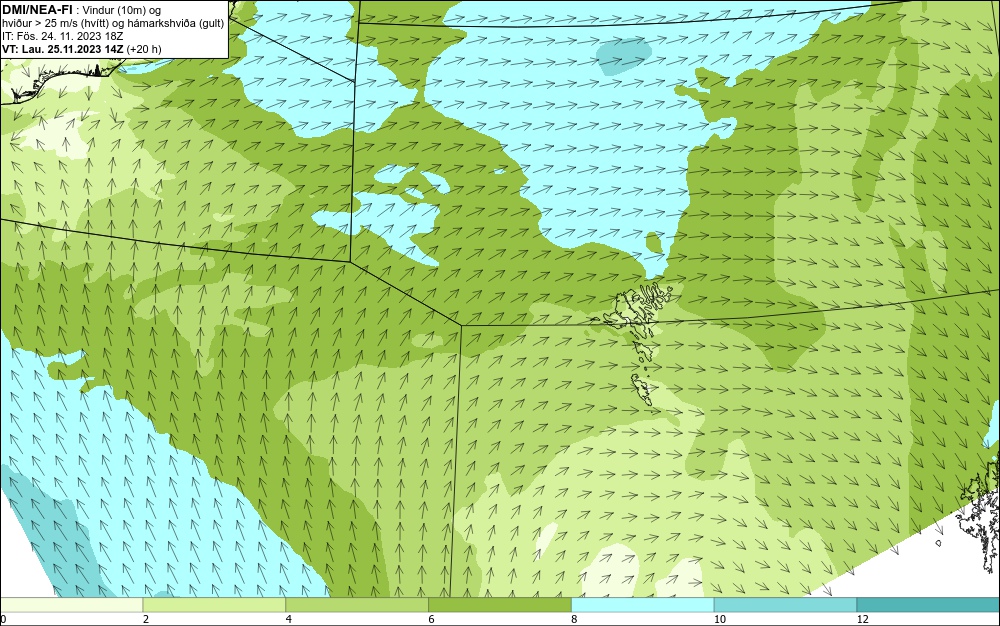The image size is (1000, 626).
Task: Click the darkest teal swatch above 12
Action: click(929, 605)
